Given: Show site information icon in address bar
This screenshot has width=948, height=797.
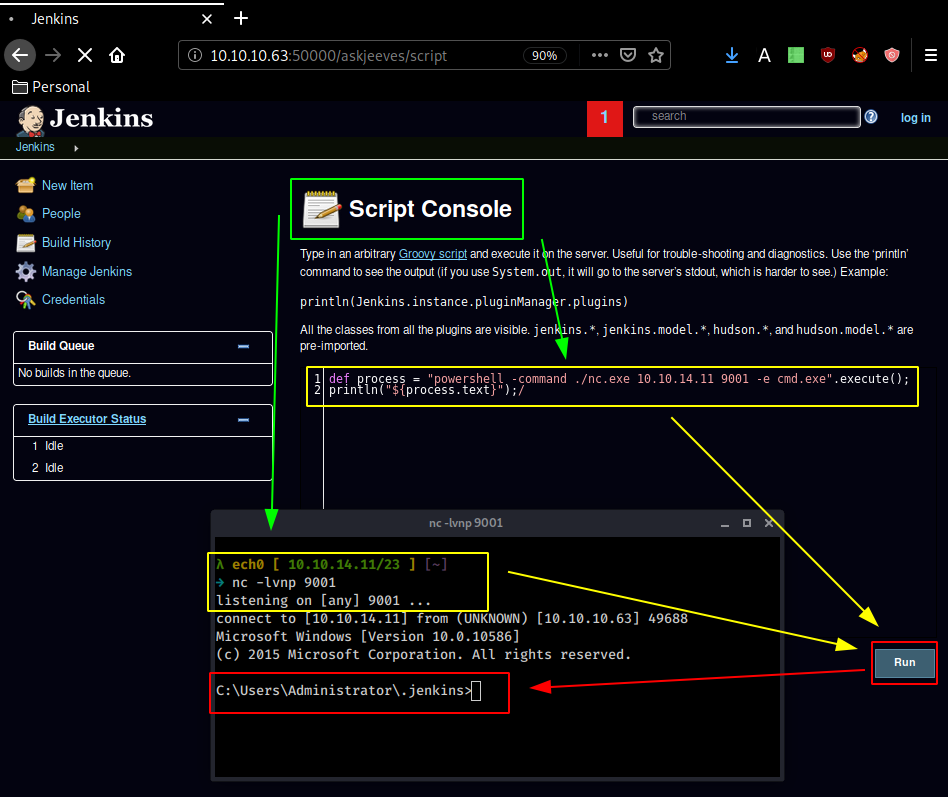Looking at the screenshot, I should 195,56.
